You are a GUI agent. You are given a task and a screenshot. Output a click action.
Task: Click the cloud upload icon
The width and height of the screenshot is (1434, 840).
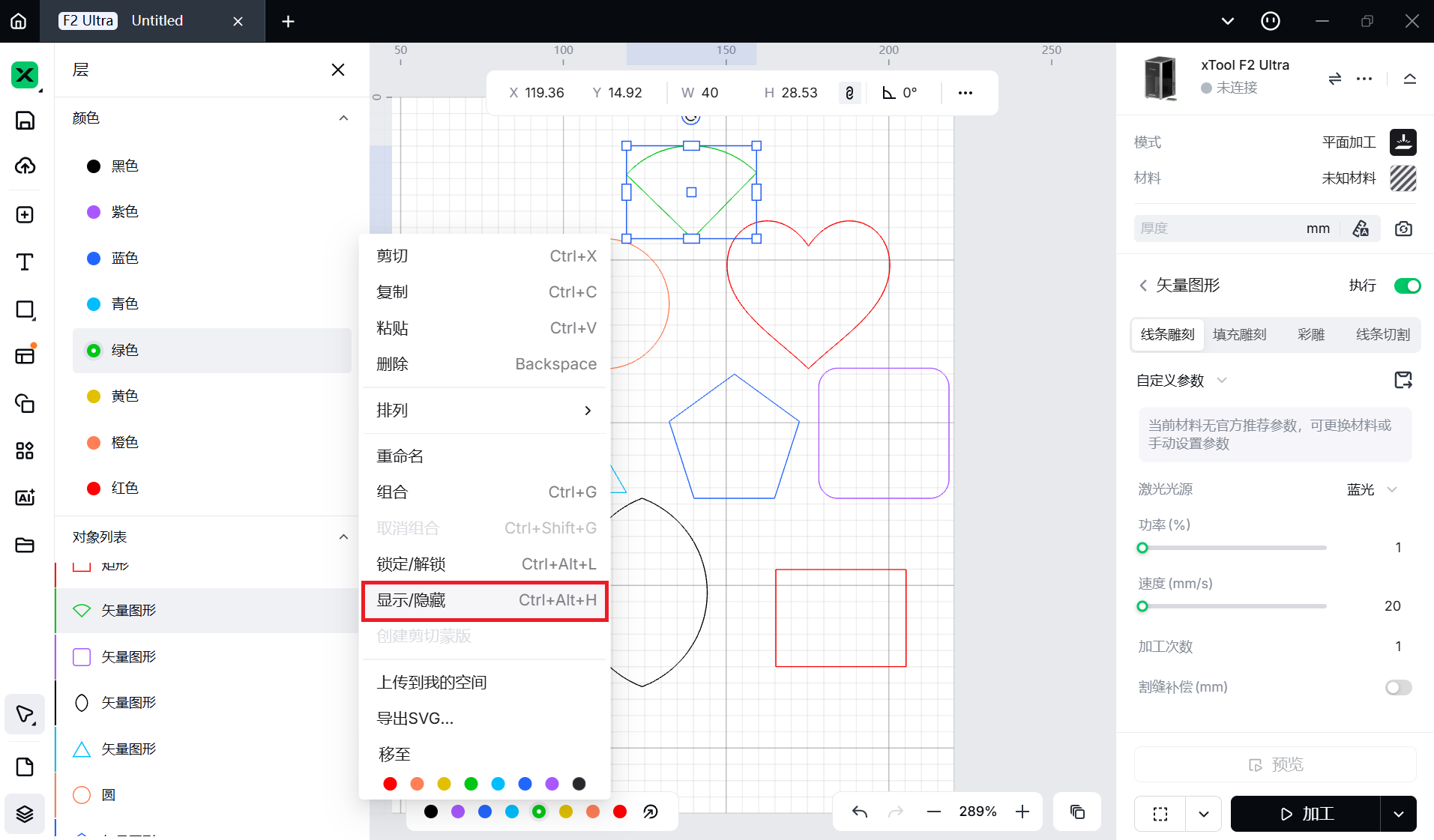click(x=25, y=166)
